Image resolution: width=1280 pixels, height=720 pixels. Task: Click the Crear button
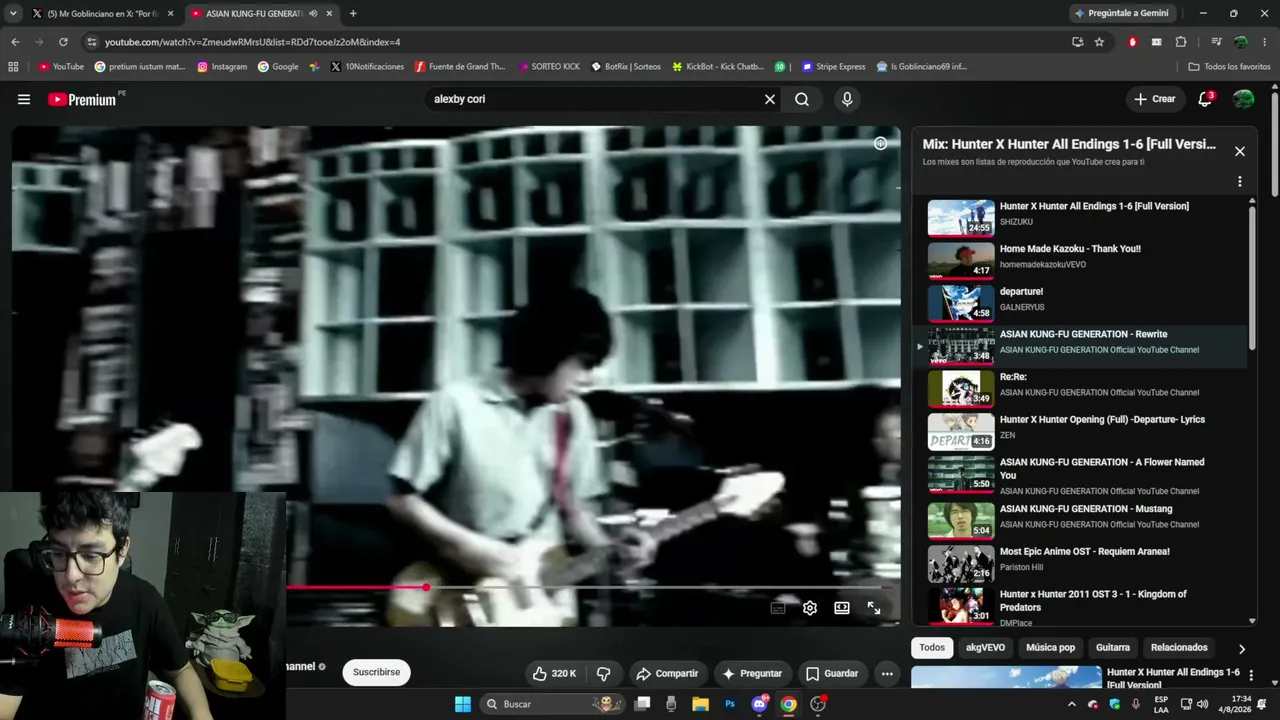1154,99
